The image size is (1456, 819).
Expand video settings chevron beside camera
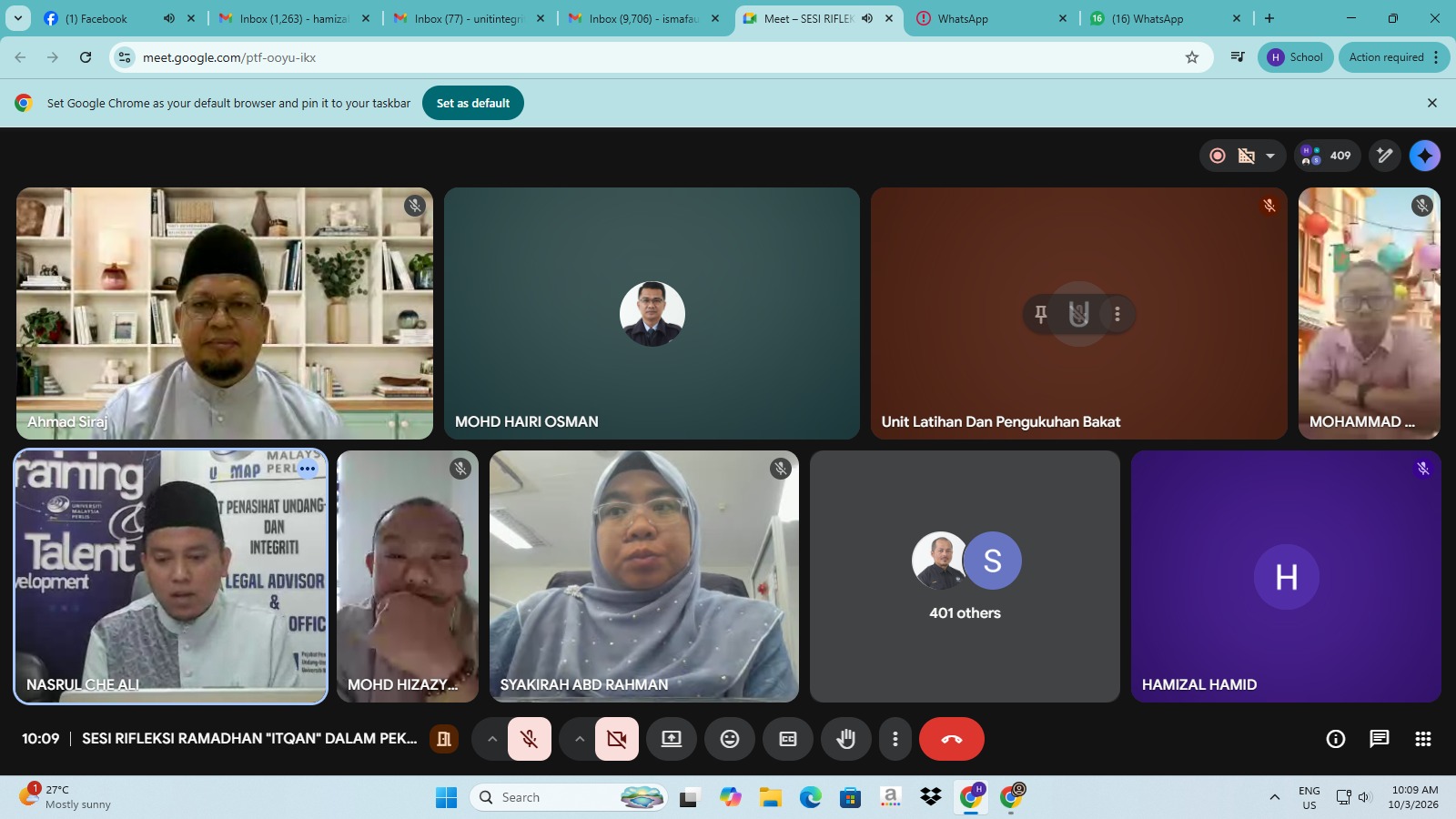(580, 739)
